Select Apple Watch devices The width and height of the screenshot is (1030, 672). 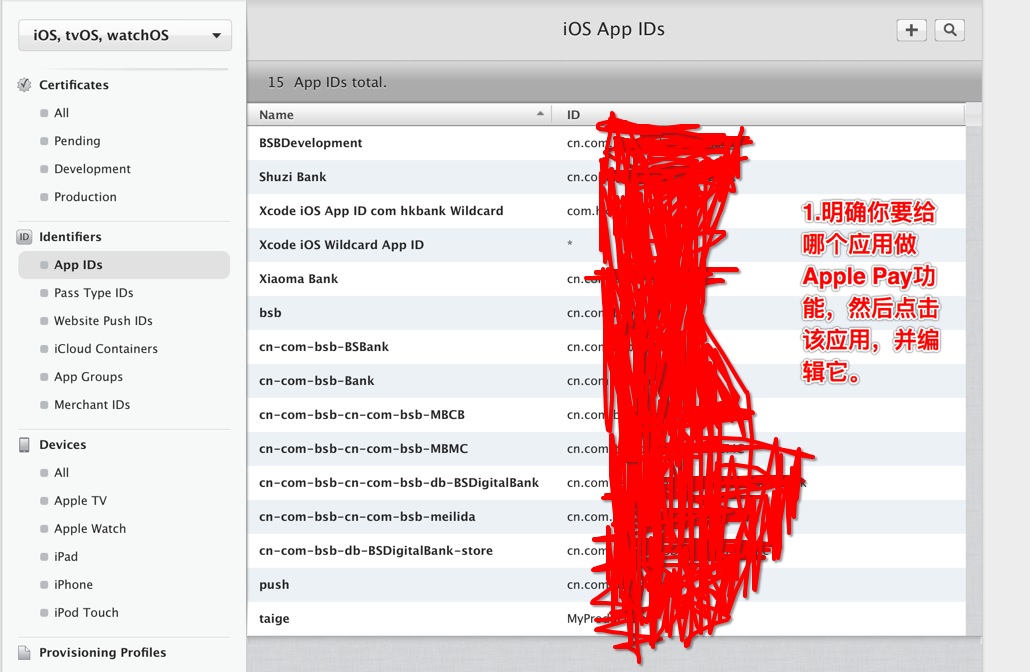pyautogui.click(x=90, y=529)
